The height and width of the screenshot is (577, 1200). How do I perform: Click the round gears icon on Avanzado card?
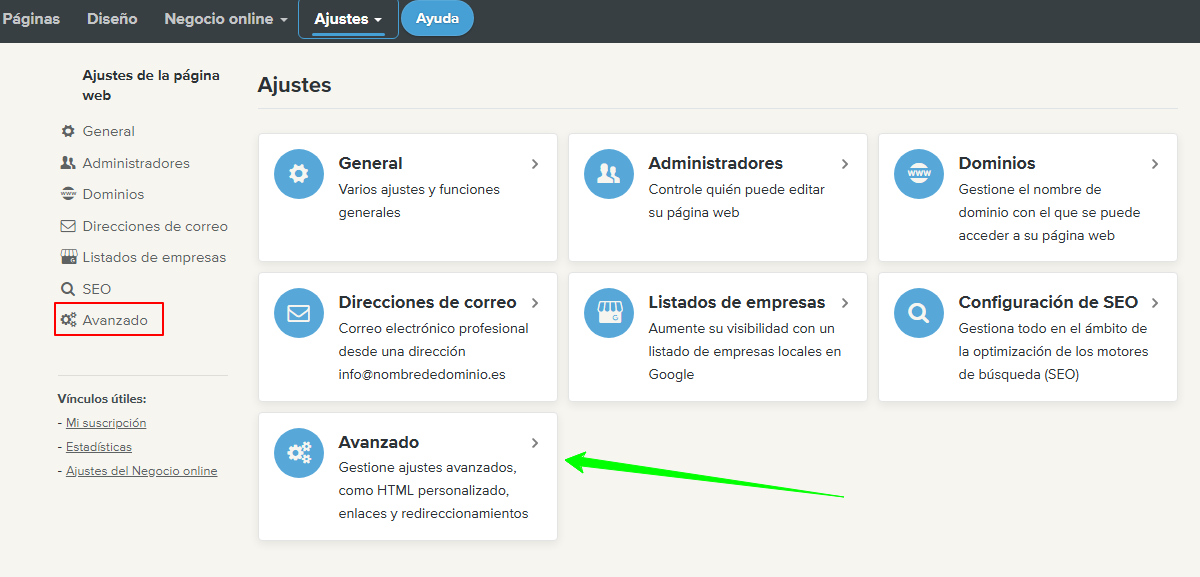click(299, 453)
